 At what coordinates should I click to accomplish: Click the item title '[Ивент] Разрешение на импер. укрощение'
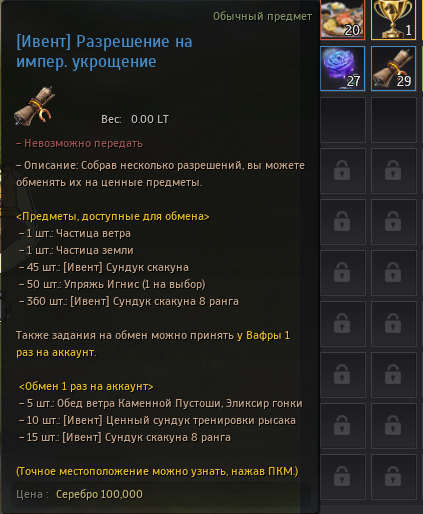click(x=104, y=52)
